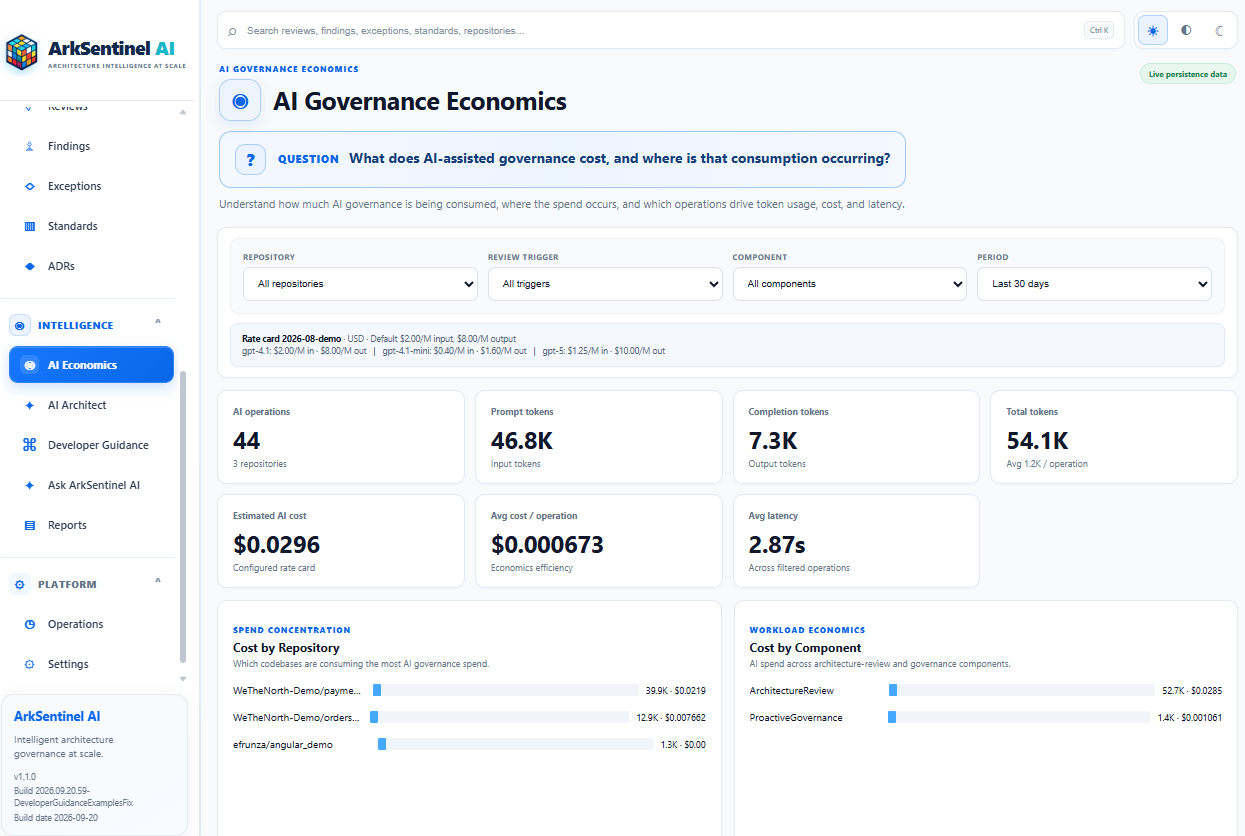This screenshot has width=1245, height=836.
Task: Collapse the Platform section chevron
Action: [x=157, y=581]
